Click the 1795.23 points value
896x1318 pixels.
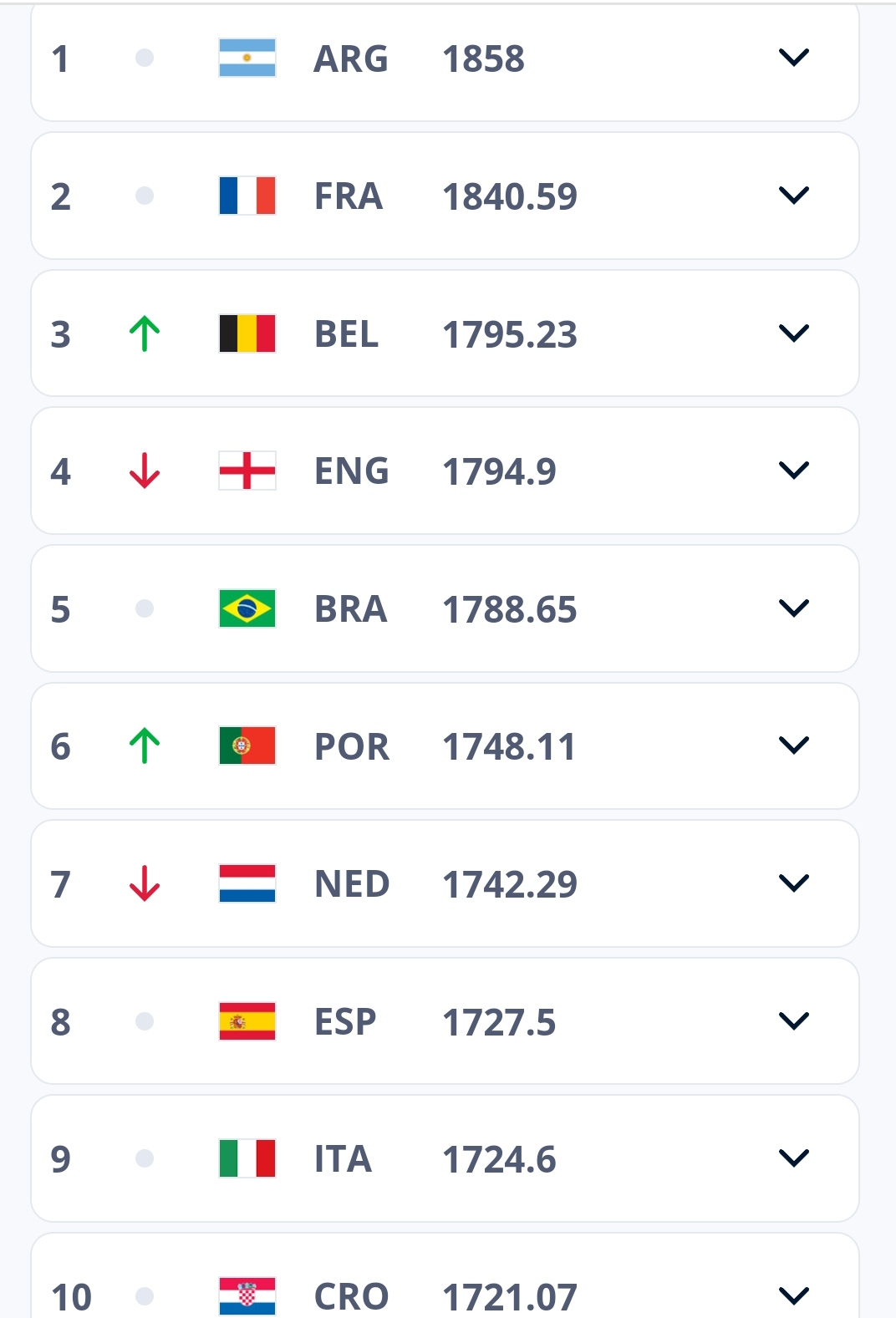(x=509, y=334)
